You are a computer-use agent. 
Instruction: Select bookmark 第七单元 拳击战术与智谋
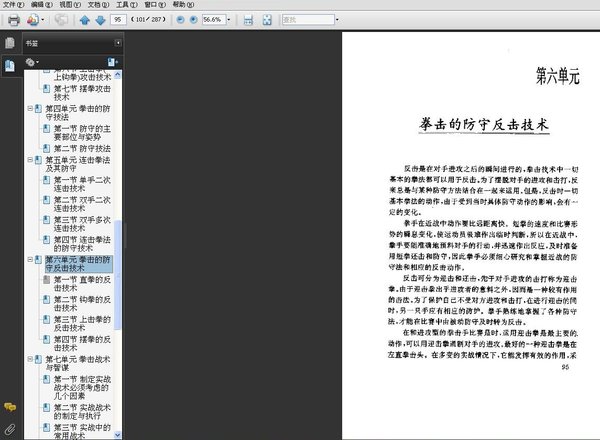coord(78,363)
